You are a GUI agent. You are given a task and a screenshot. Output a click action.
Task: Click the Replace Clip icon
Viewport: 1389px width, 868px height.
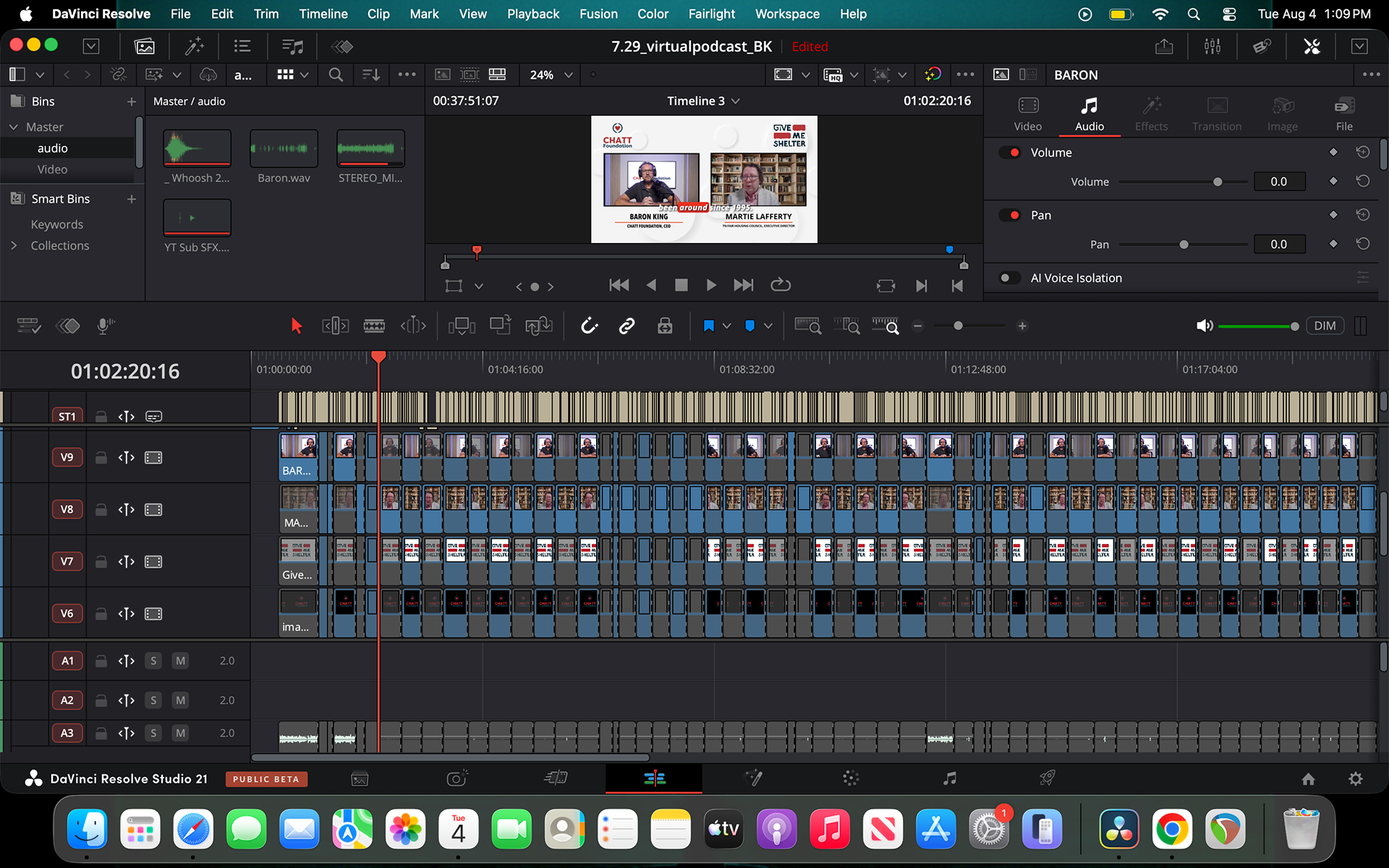[x=539, y=326]
